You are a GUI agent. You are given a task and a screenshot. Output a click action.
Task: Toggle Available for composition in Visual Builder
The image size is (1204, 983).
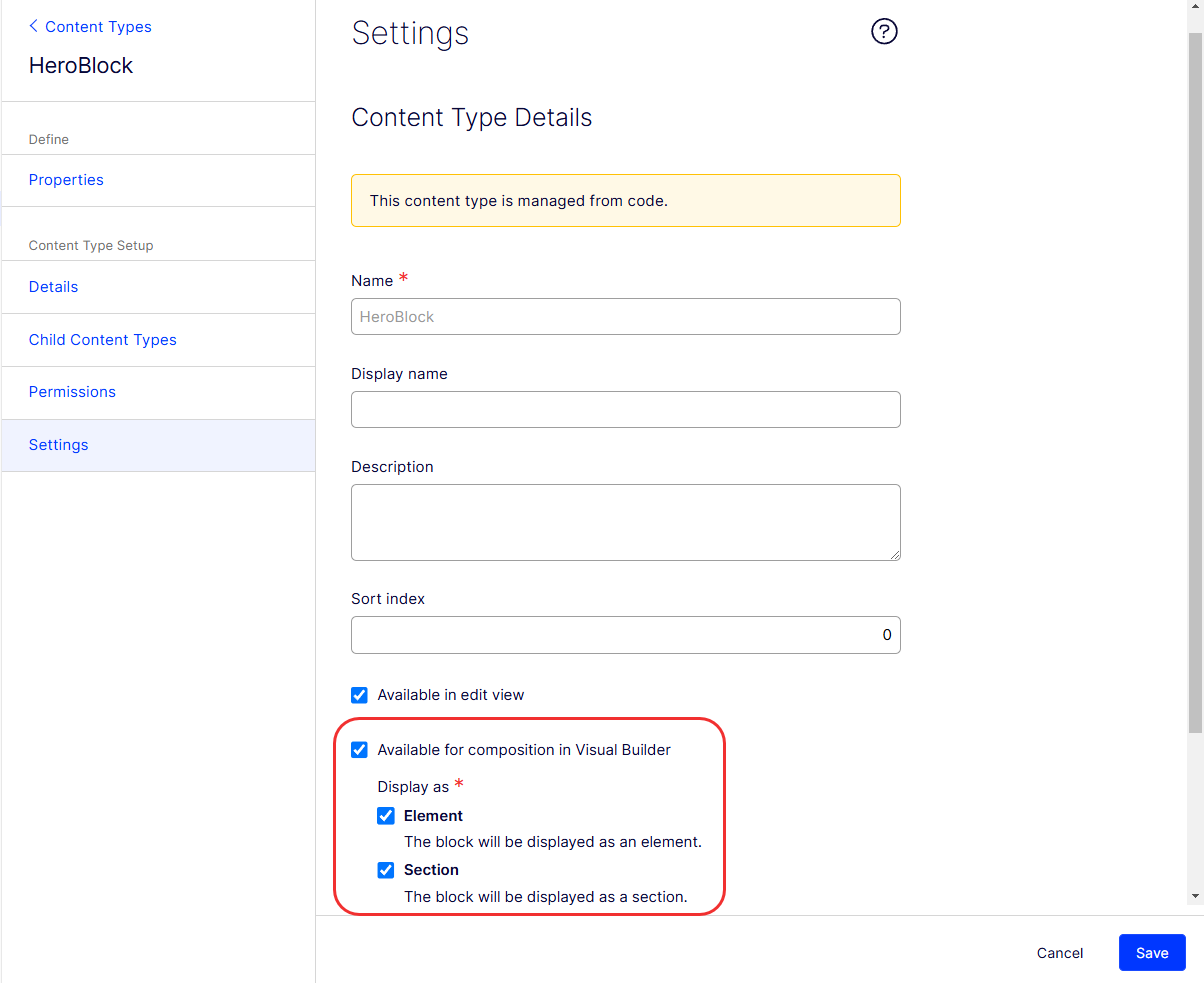point(359,750)
